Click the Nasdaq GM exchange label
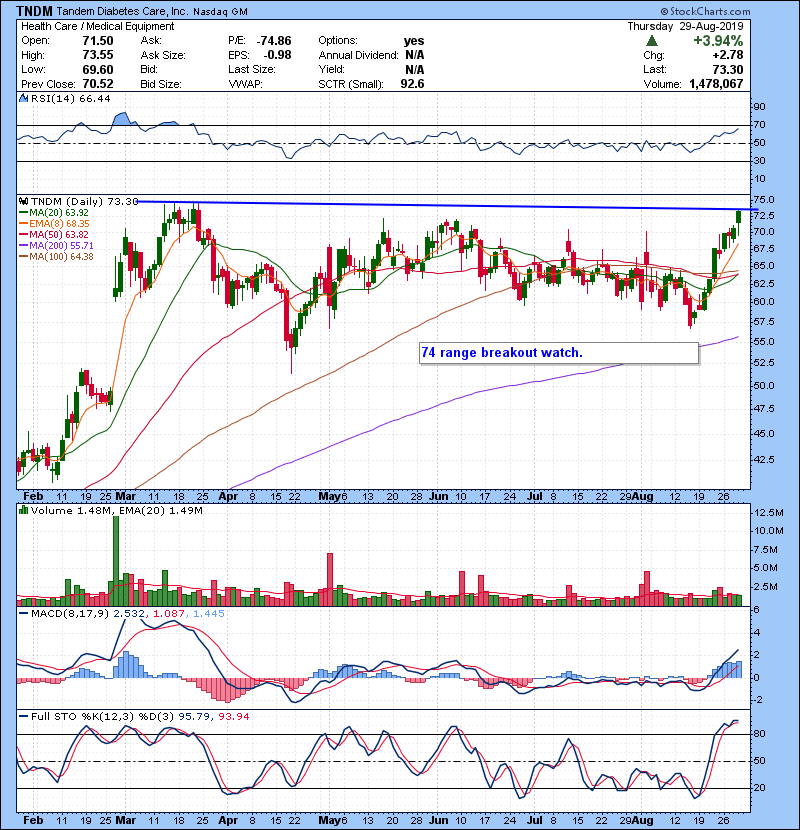This screenshot has width=800, height=830. [220, 12]
